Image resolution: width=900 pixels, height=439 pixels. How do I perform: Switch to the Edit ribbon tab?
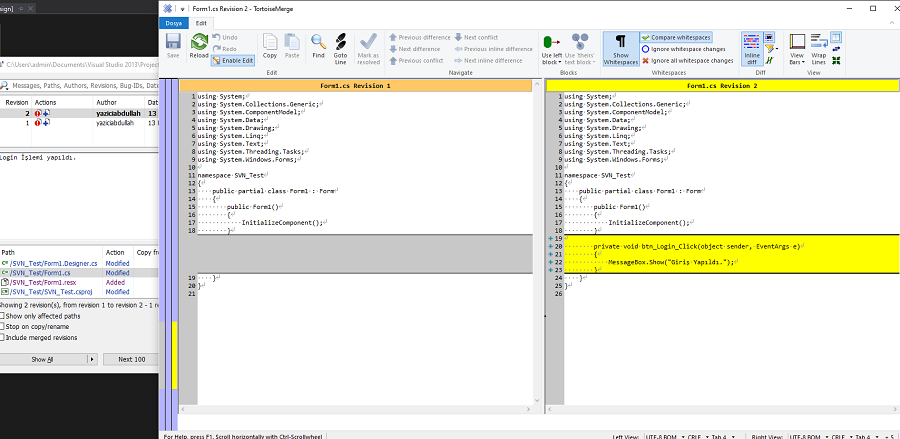202,22
